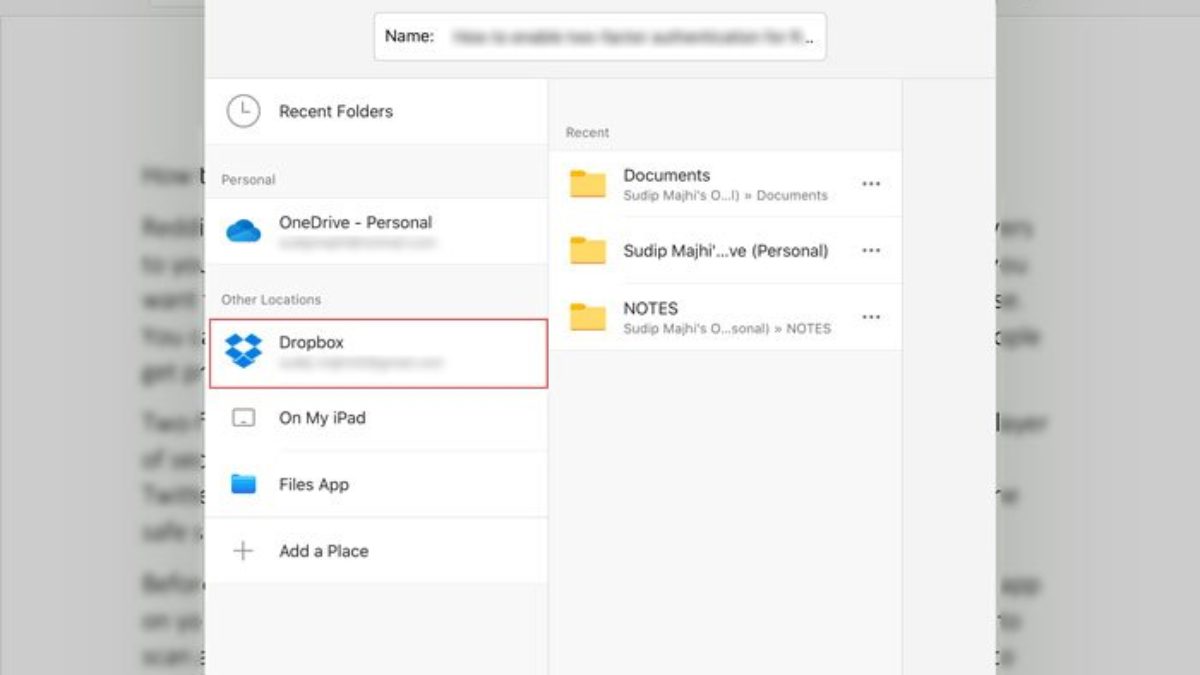
Task: Click the plus icon for Add a Place
Action: coord(243,551)
